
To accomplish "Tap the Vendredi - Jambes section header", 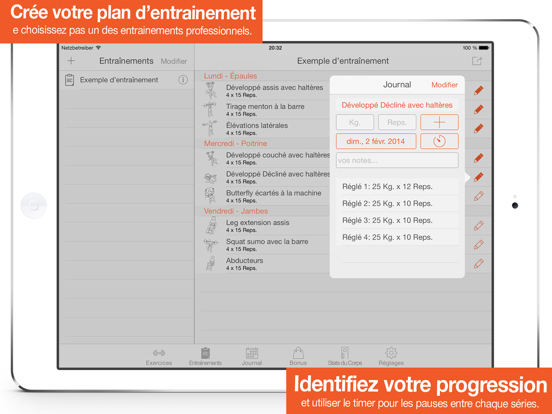I will pyautogui.click(x=236, y=211).
